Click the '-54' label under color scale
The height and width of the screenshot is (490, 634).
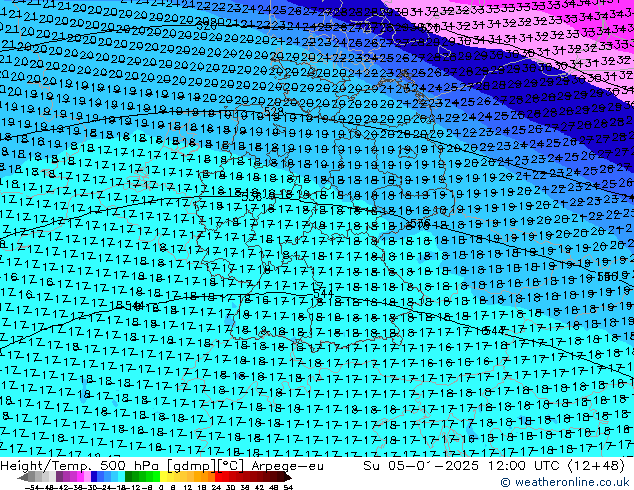click(x=32, y=487)
